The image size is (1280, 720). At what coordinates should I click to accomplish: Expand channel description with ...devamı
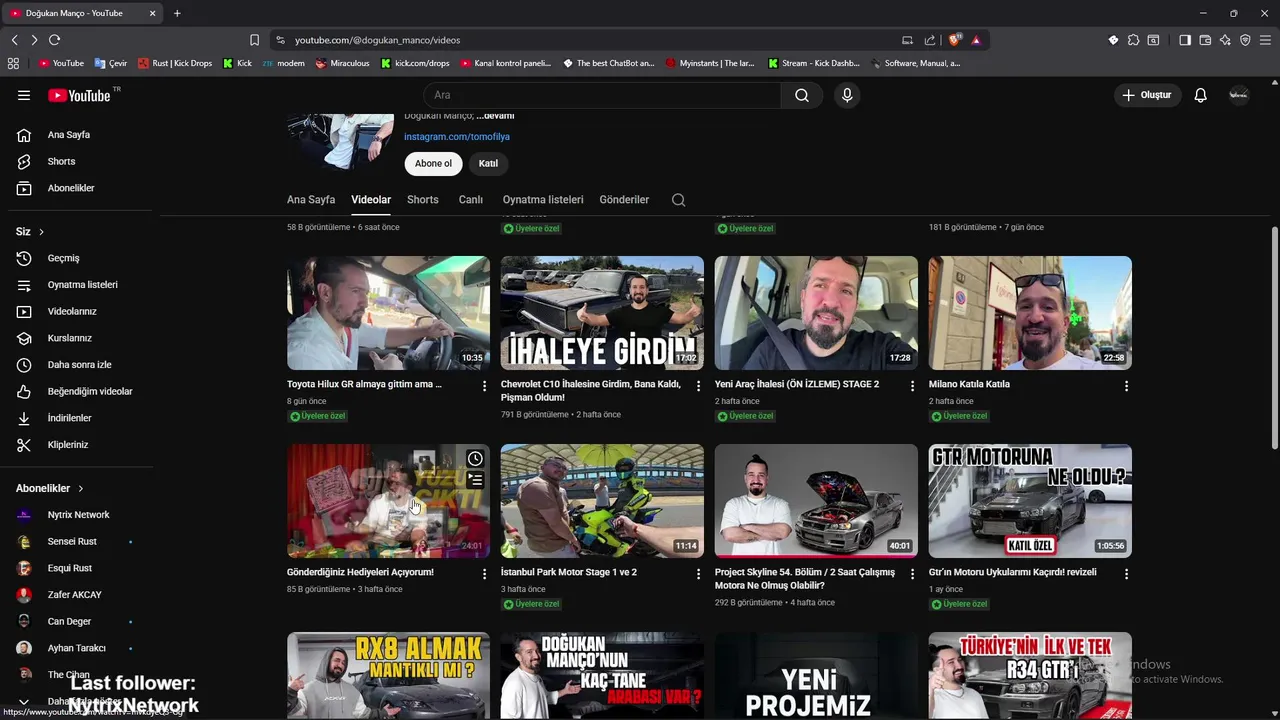coord(495,116)
